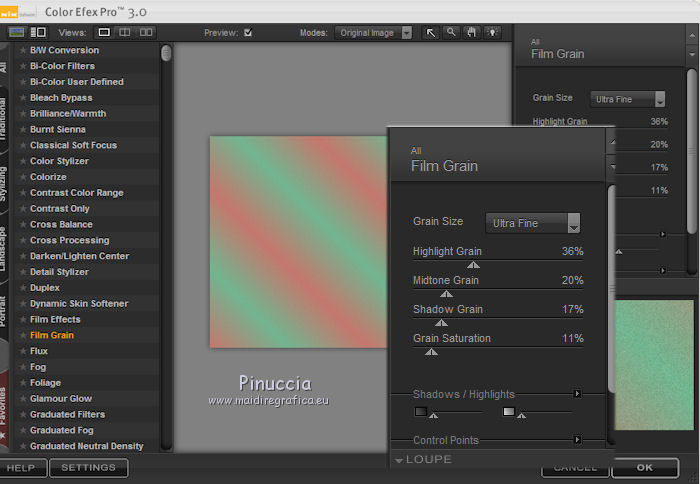
Task: Click up arrow at top-right panel corner
Action: 692,35
